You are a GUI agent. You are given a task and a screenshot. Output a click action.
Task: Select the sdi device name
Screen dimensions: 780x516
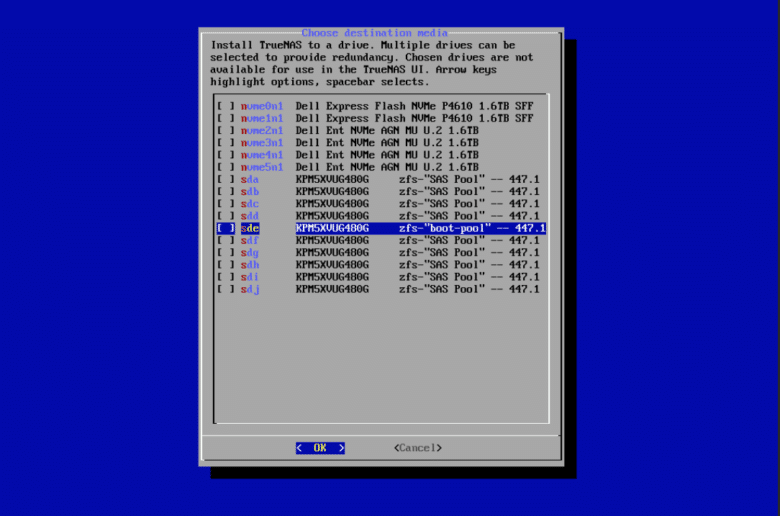pyautogui.click(x=250, y=277)
